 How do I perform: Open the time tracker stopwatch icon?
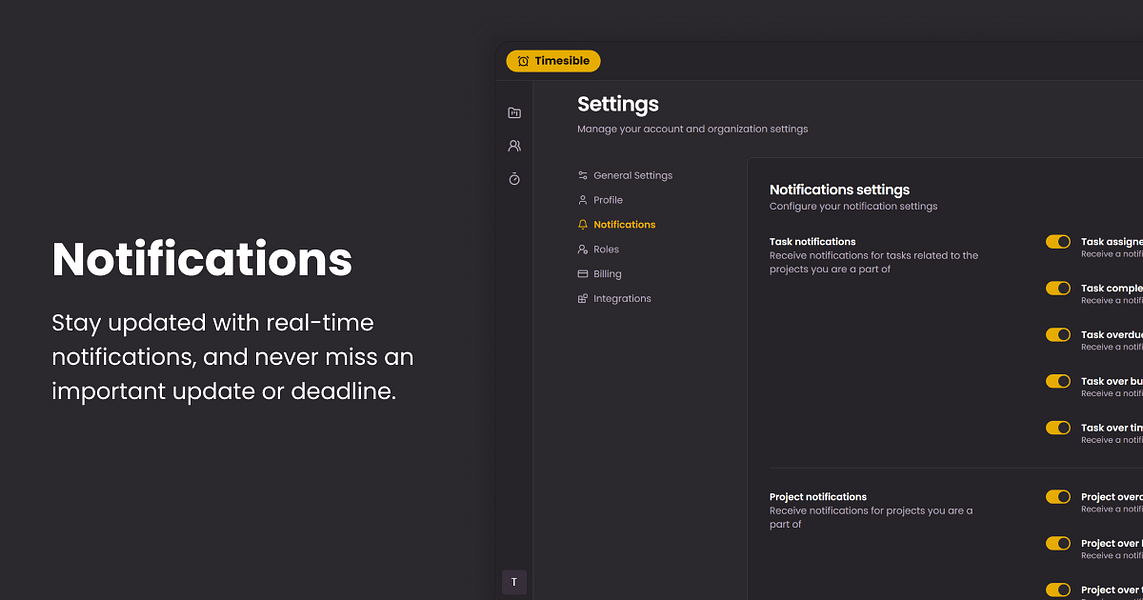tap(515, 179)
